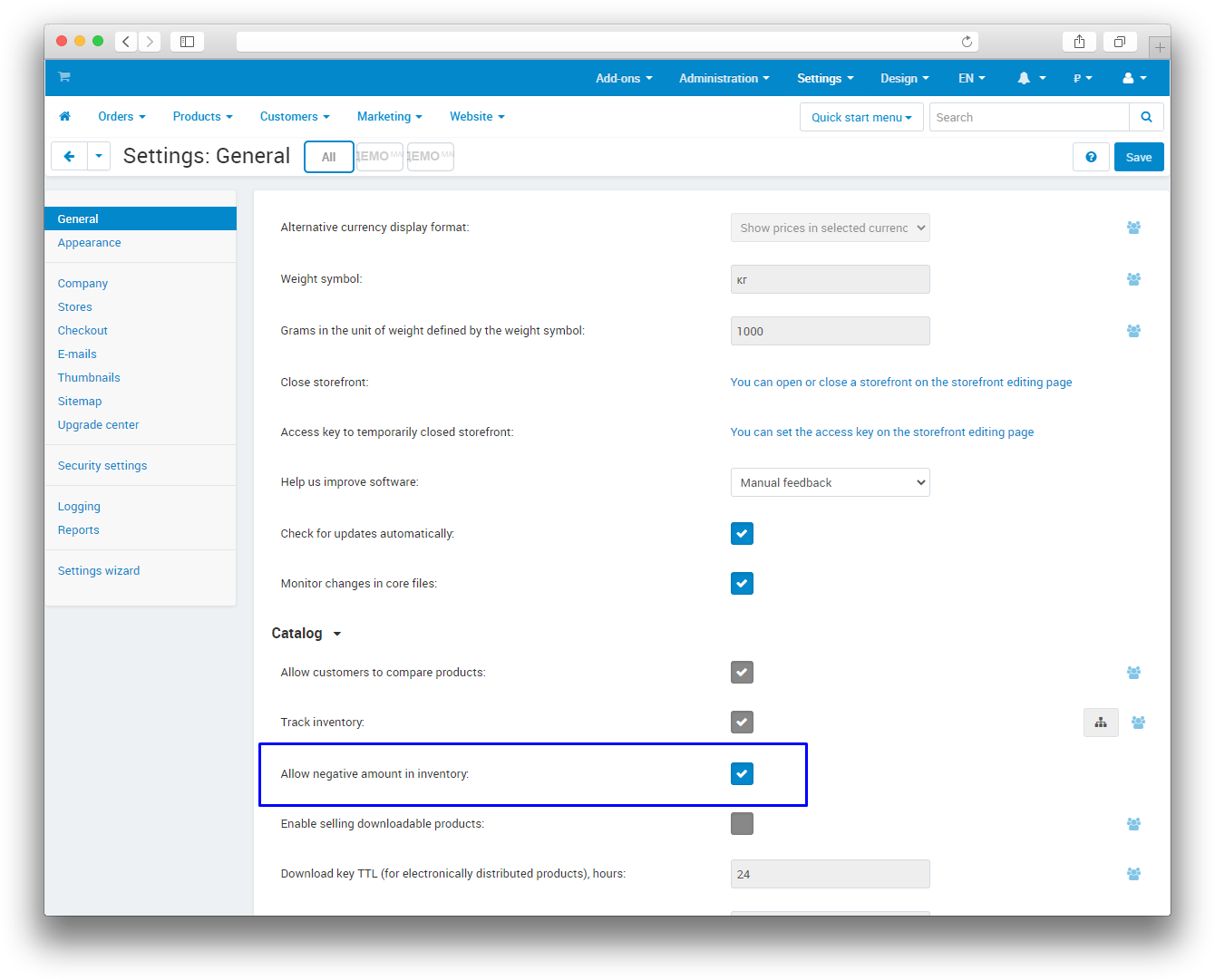The height and width of the screenshot is (980, 1215).
Task: Open the Products menu
Action: (202, 117)
